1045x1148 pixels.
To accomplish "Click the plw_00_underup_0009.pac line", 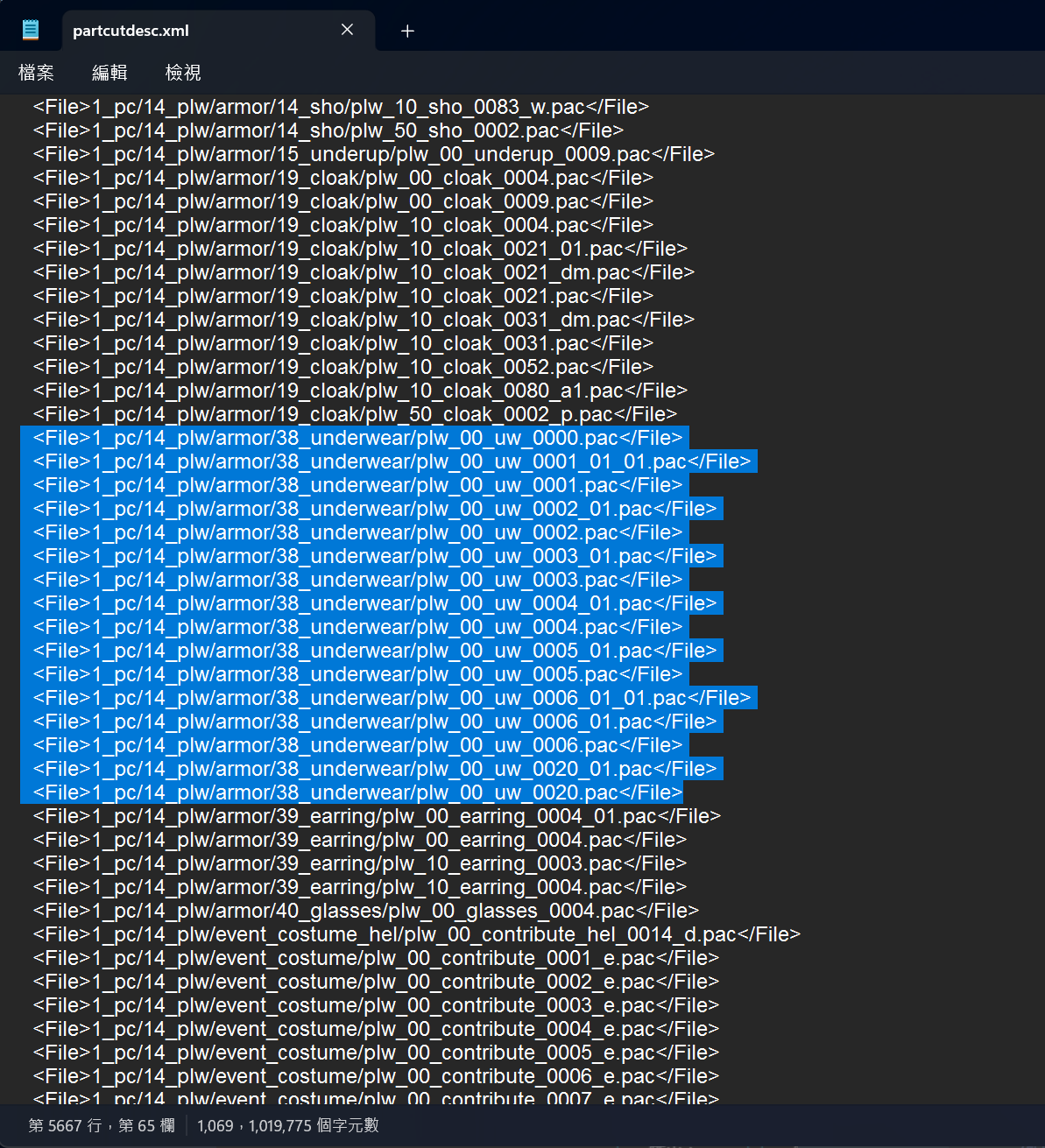I will (374, 154).
